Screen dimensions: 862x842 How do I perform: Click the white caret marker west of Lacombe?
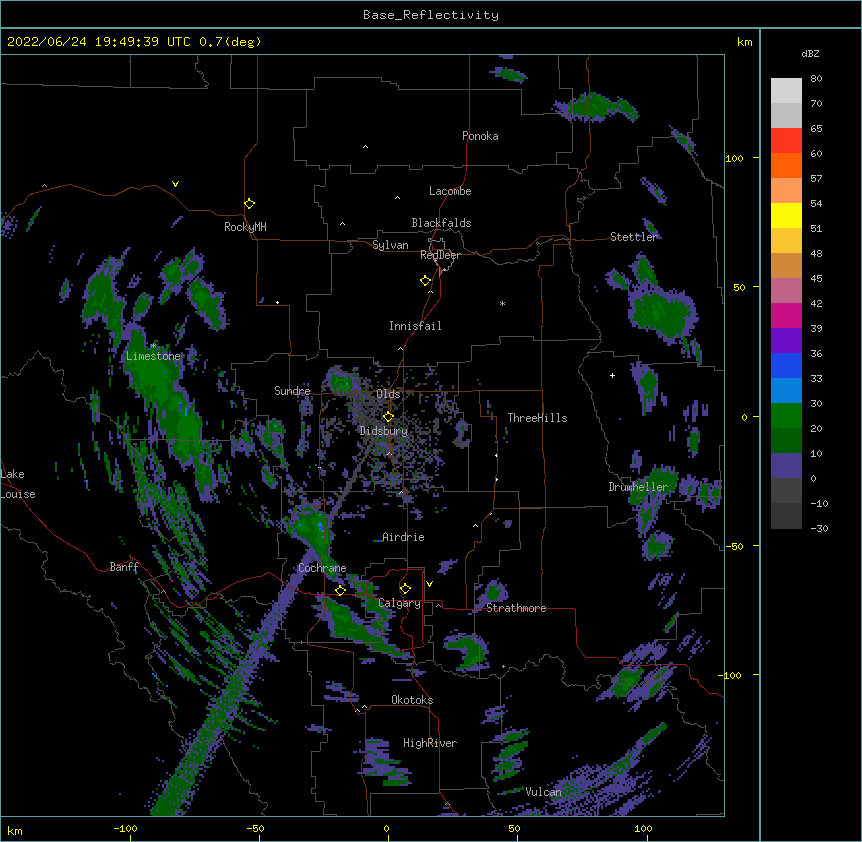click(397, 198)
